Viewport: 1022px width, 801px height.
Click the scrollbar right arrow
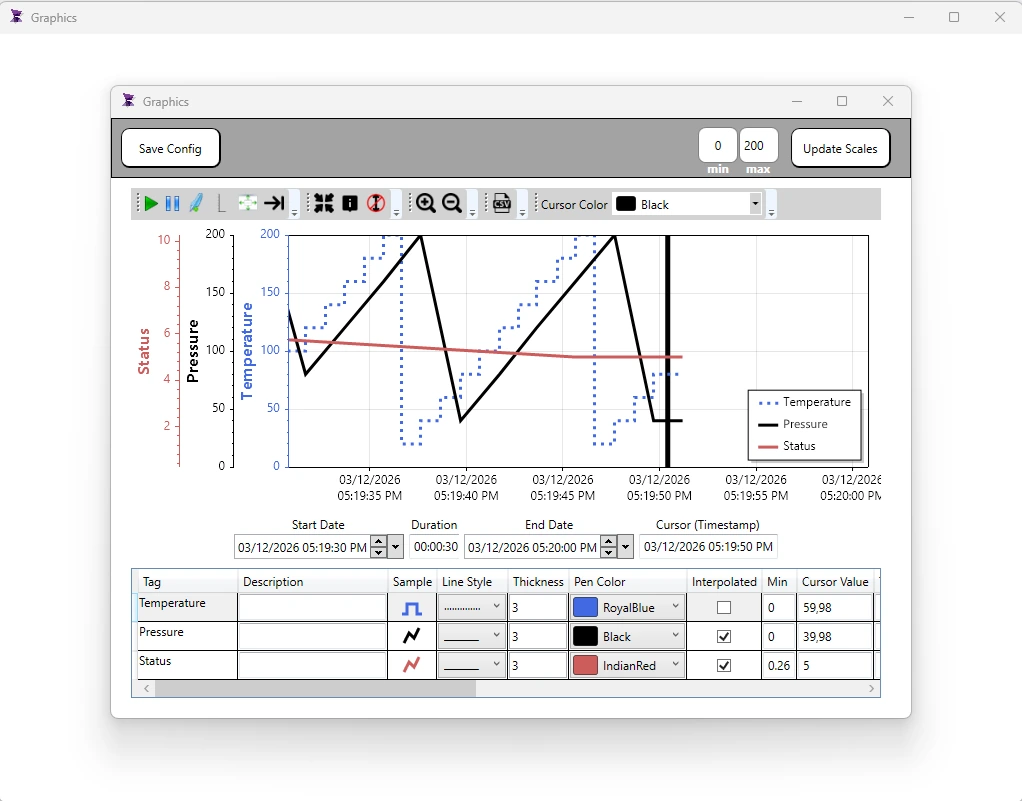871,689
